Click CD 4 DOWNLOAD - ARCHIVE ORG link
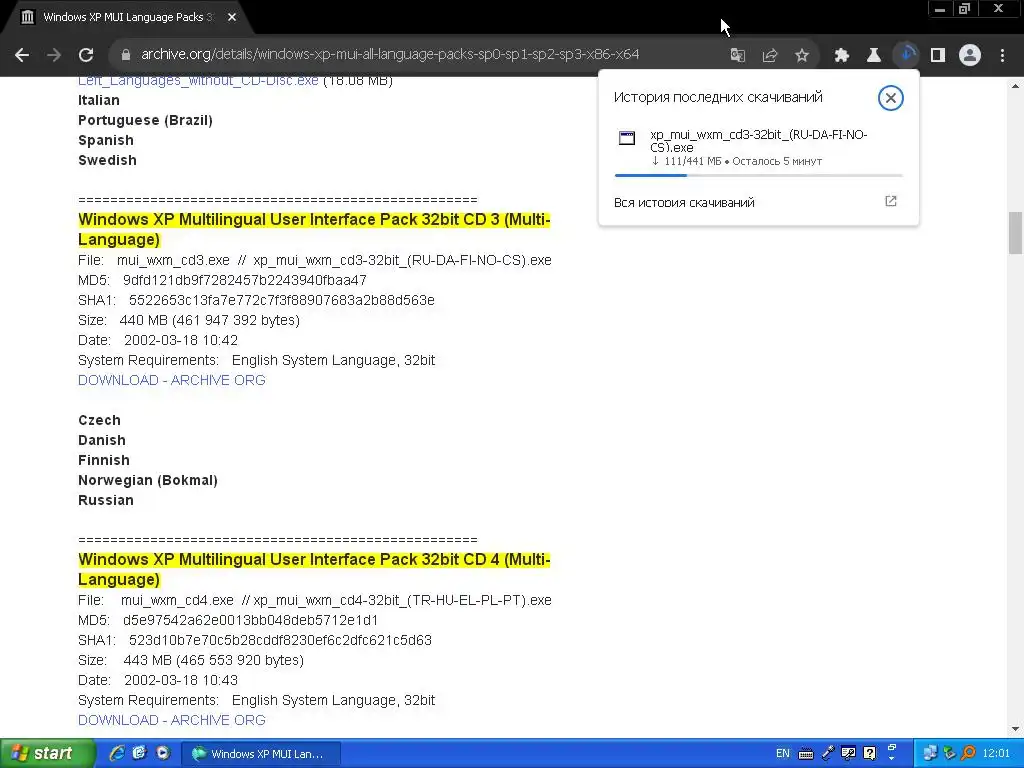 172,720
